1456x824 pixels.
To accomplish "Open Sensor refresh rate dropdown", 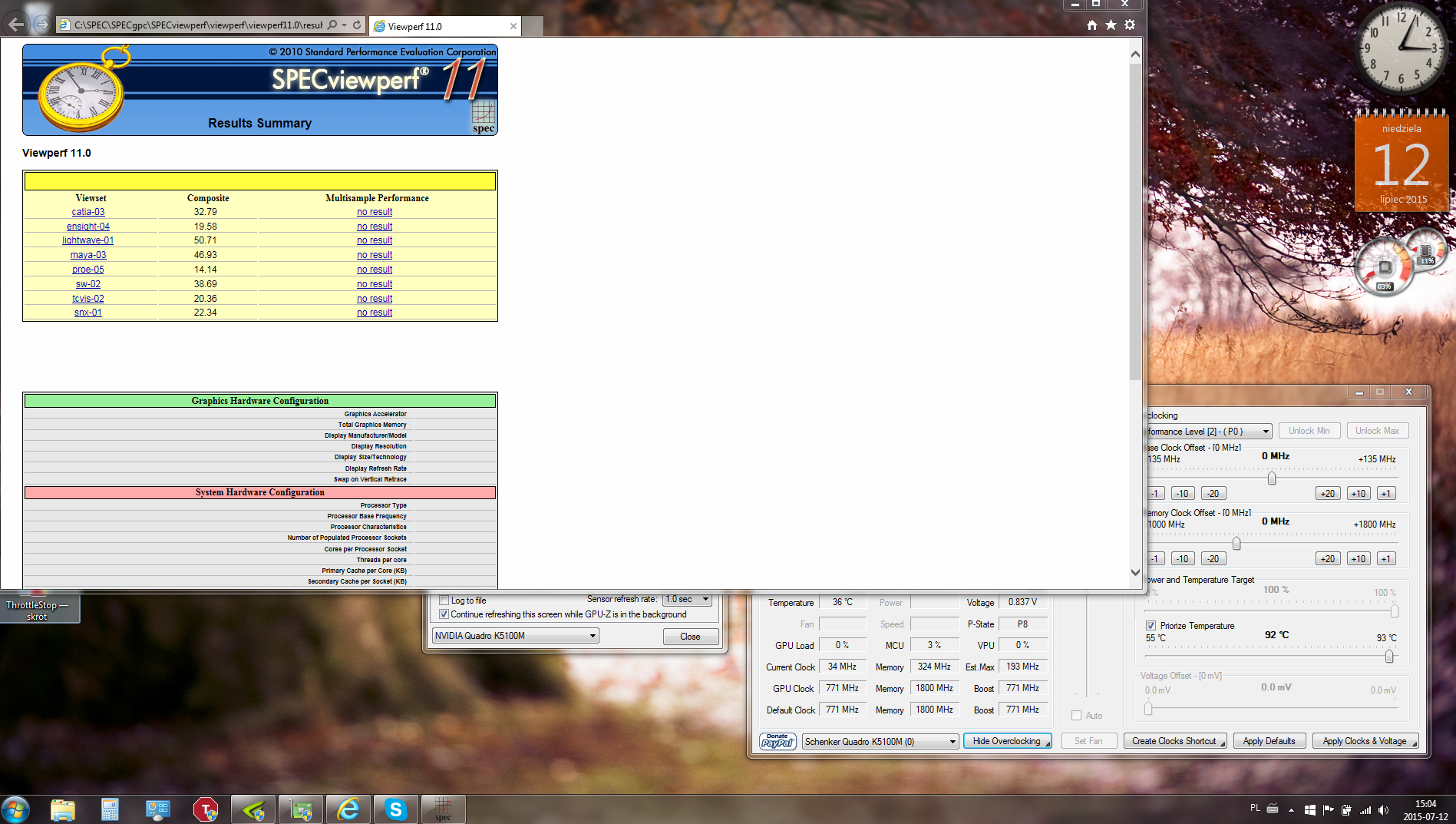I will [687, 600].
